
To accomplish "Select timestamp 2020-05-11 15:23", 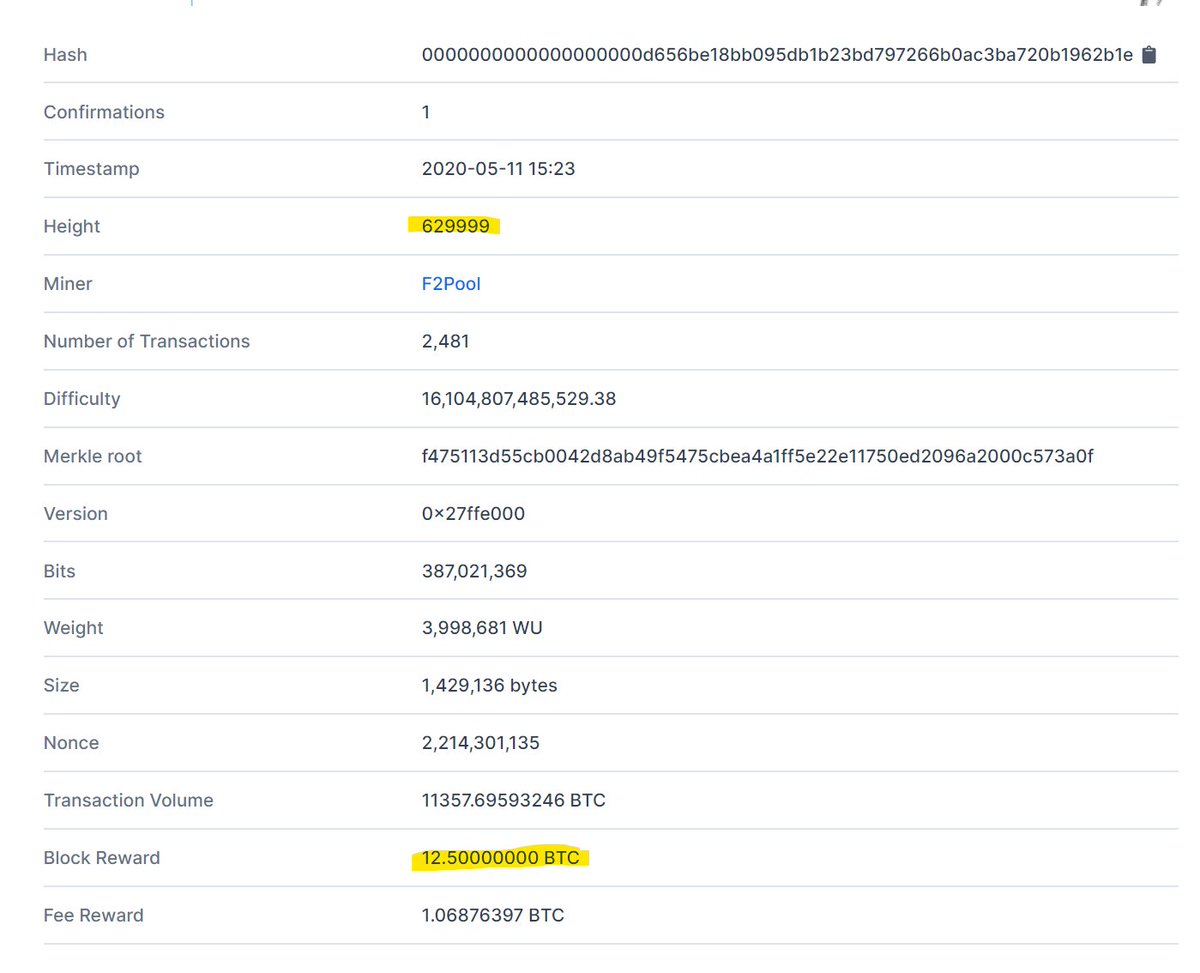I will (x=499, y=169).
